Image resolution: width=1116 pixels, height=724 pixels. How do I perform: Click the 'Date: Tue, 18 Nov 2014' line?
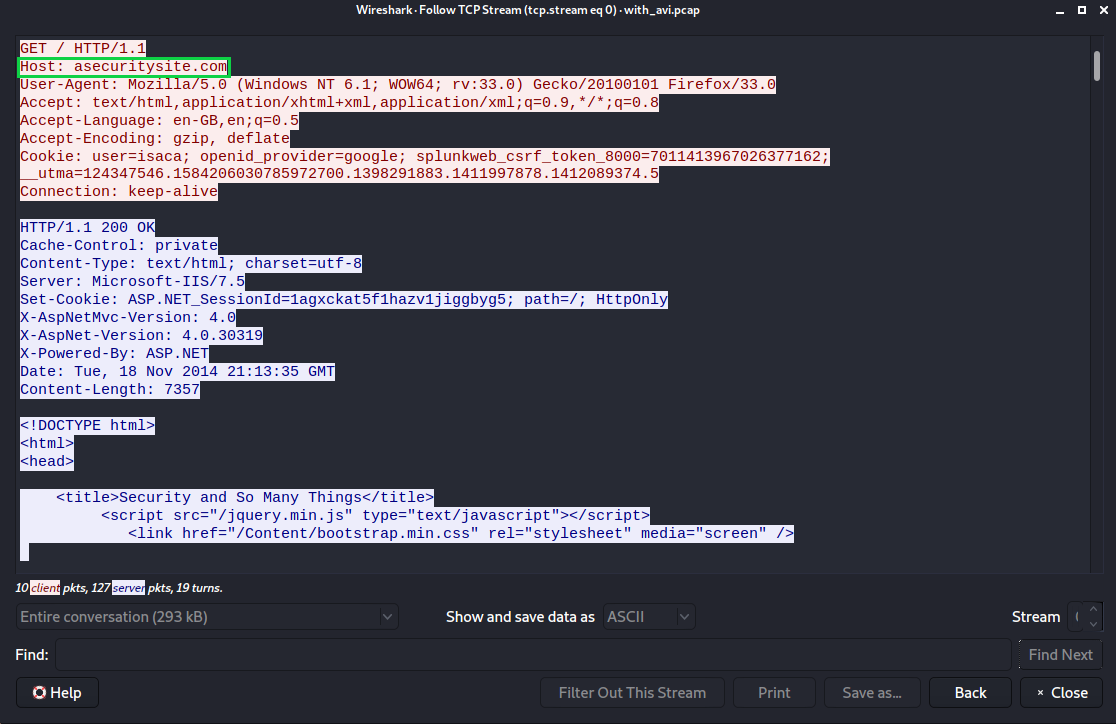pyautogui.click(x=177, y=372)
